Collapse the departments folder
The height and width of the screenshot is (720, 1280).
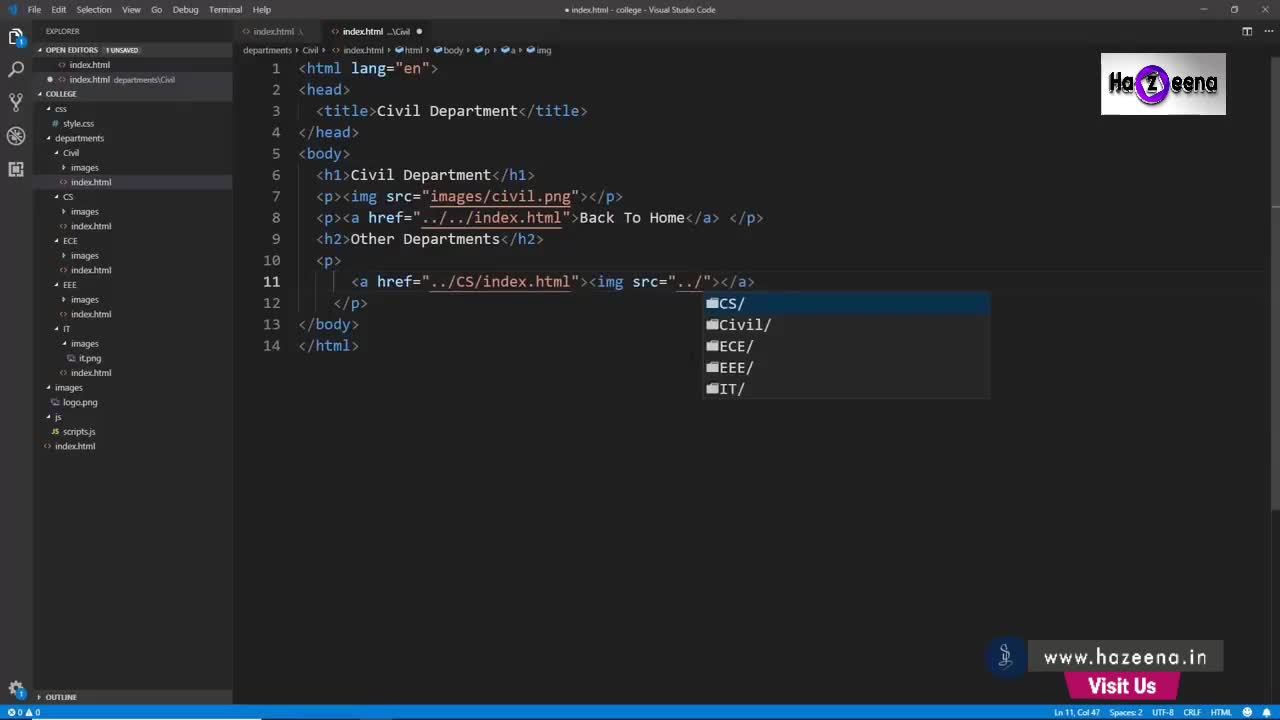[78, 138]
